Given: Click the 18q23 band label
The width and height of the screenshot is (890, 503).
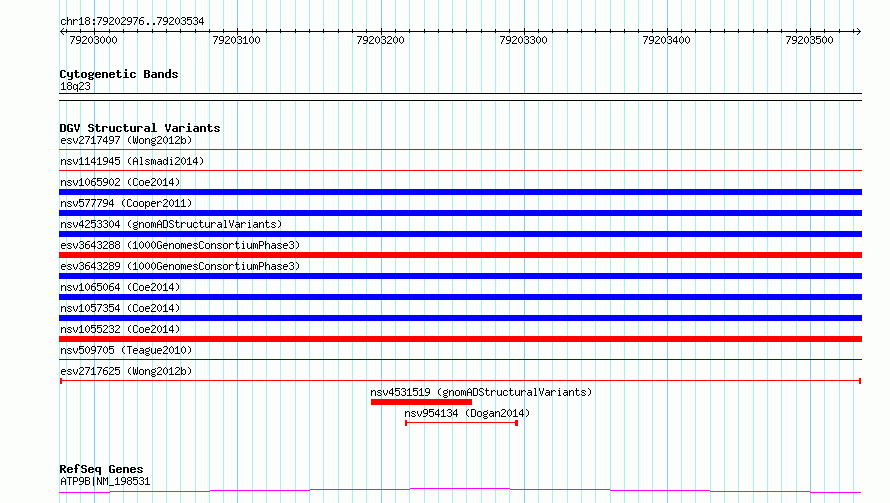Looking at the screenshot, I should click(x=75, y=86).
